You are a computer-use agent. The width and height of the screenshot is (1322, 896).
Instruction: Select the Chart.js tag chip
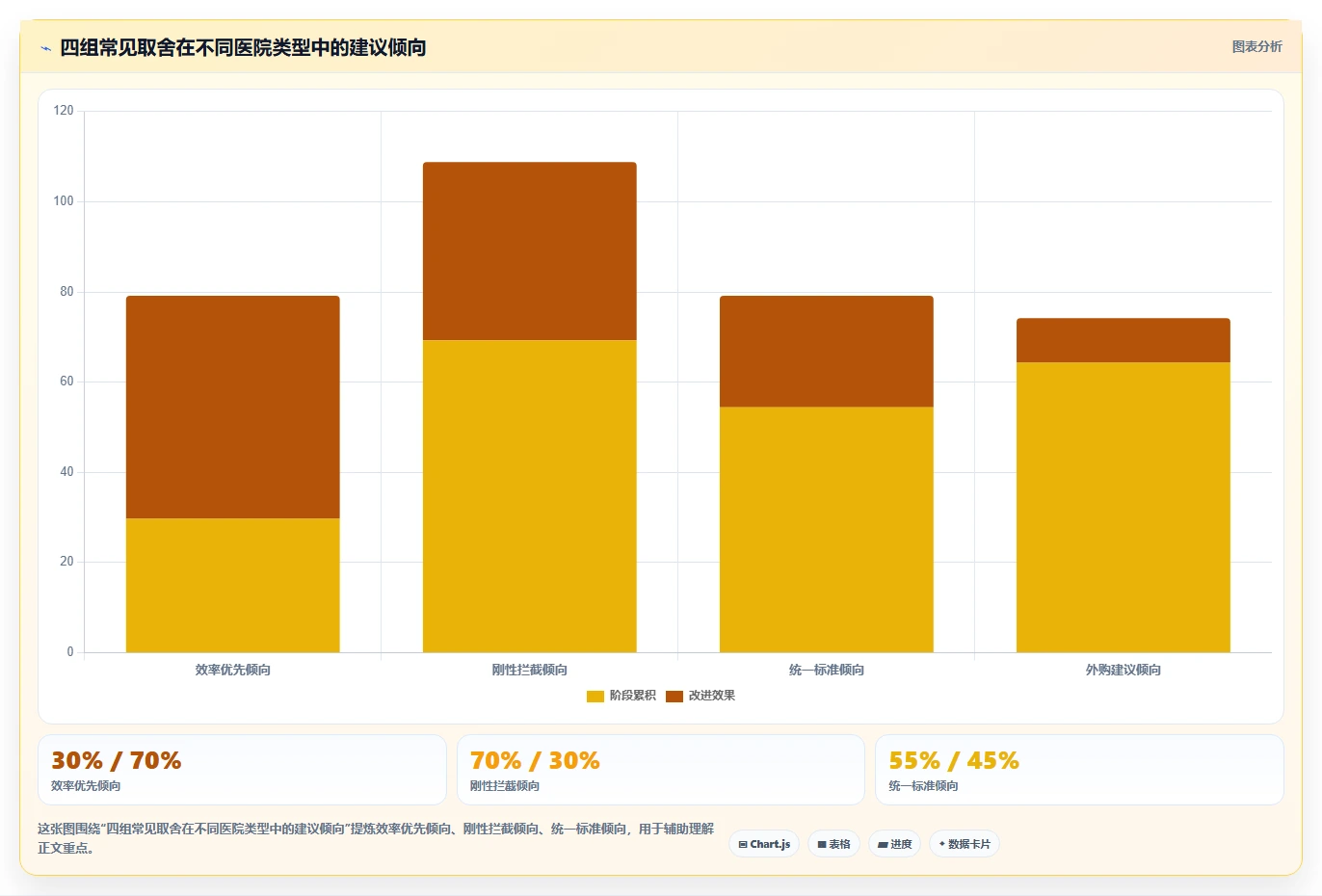[764, 844]
